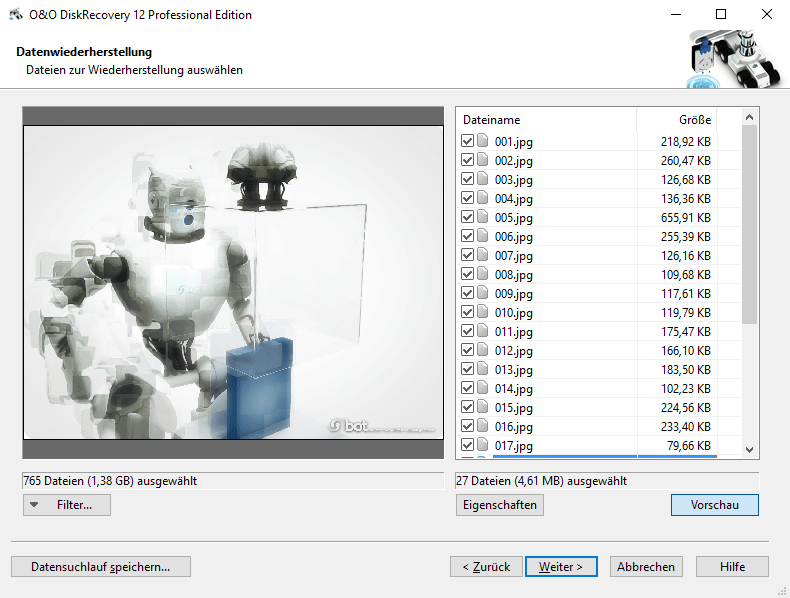Click the Weiter > button
The image size is (790, 598).
point(561,567)
